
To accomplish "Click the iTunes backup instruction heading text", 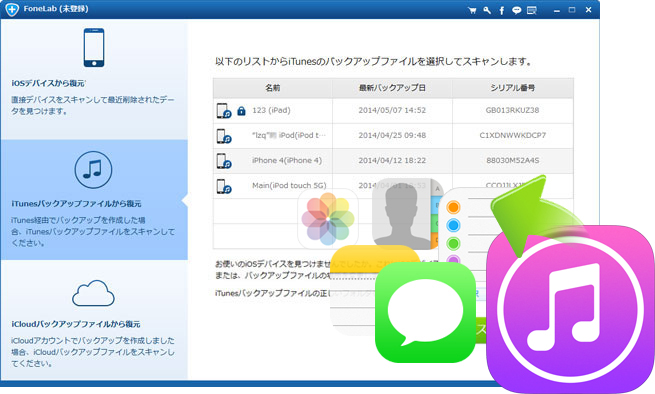I will coord(374,62).
